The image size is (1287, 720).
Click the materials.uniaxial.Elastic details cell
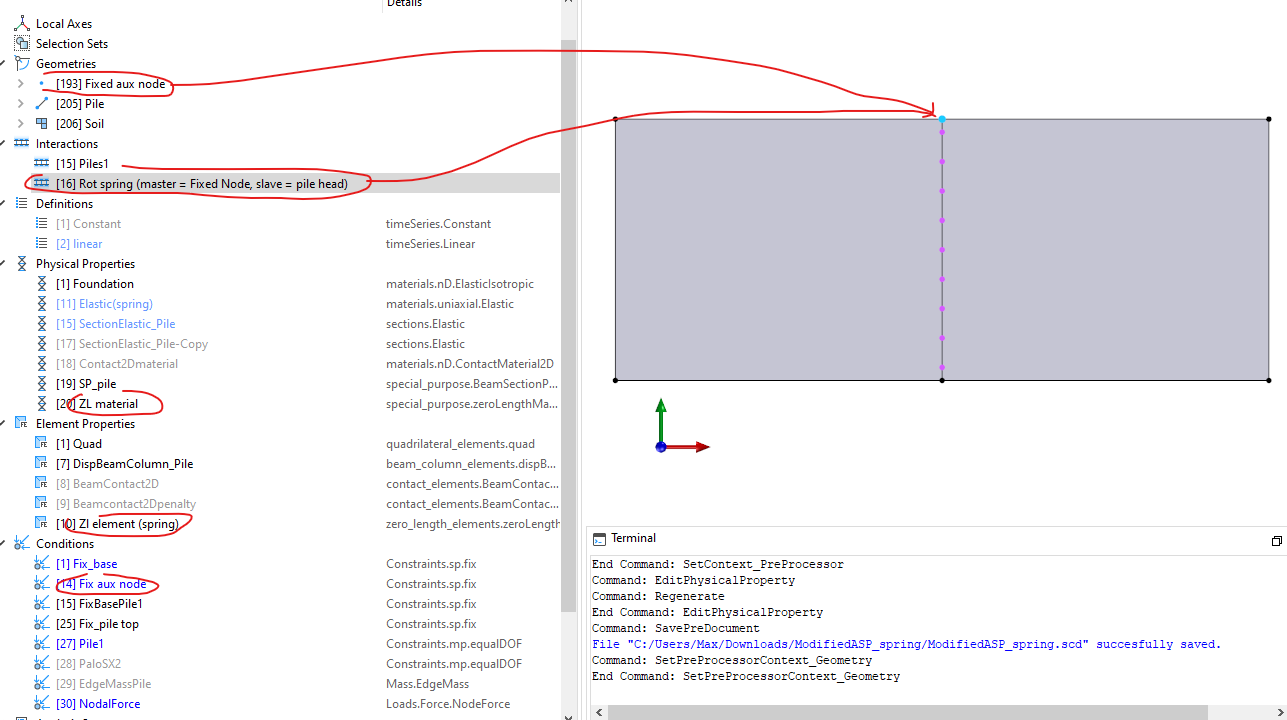452,303
